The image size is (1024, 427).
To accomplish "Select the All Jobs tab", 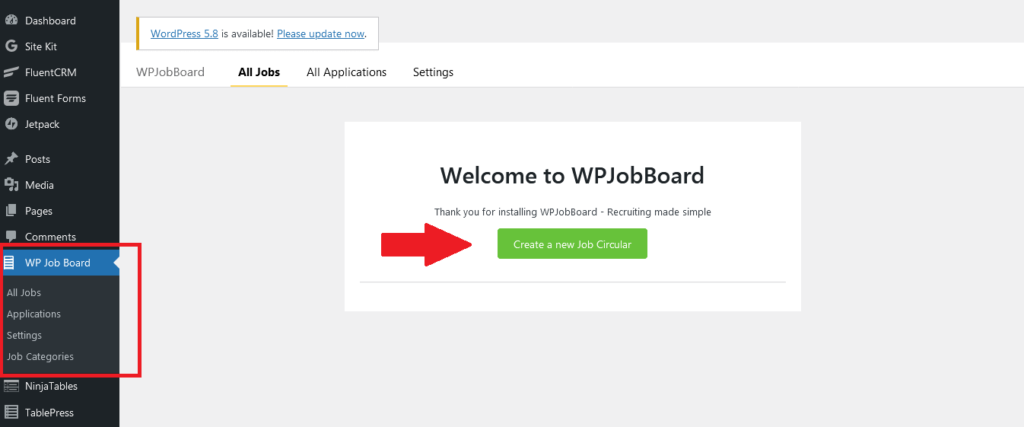I will pyautogui.click(x=259, y=72).
